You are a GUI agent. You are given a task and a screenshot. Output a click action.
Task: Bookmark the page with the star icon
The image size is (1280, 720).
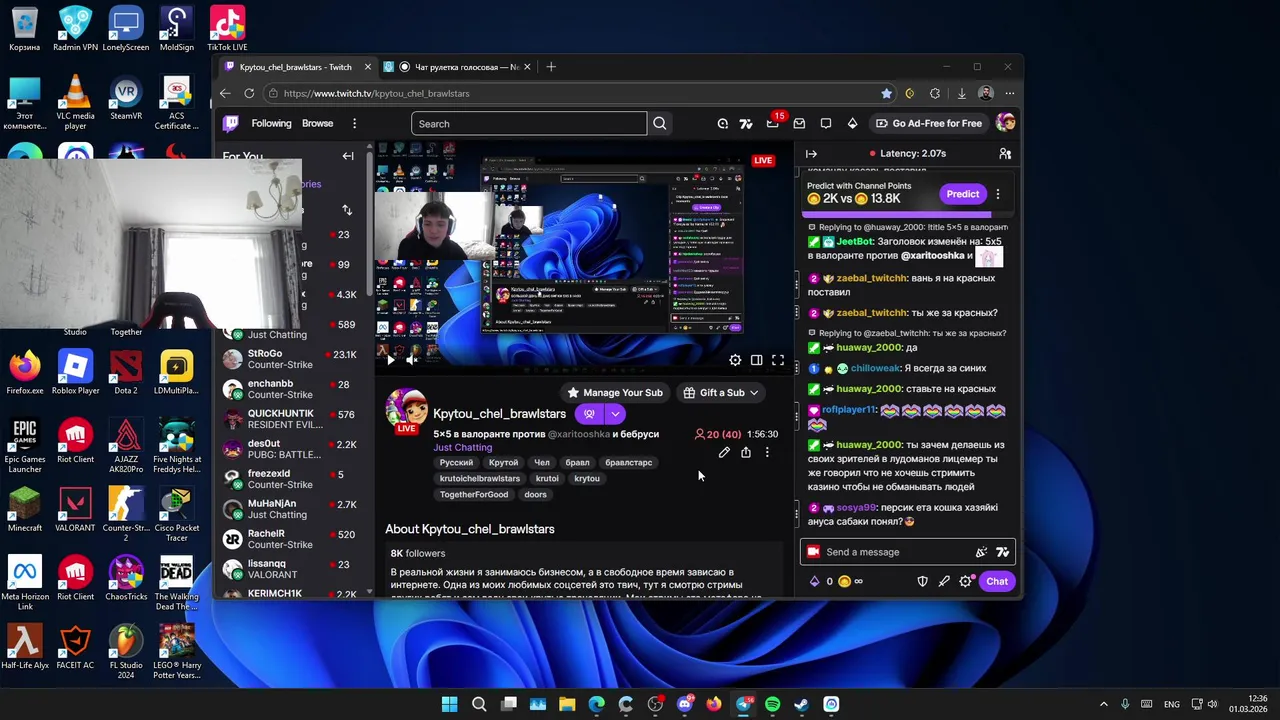coord(886,93)
